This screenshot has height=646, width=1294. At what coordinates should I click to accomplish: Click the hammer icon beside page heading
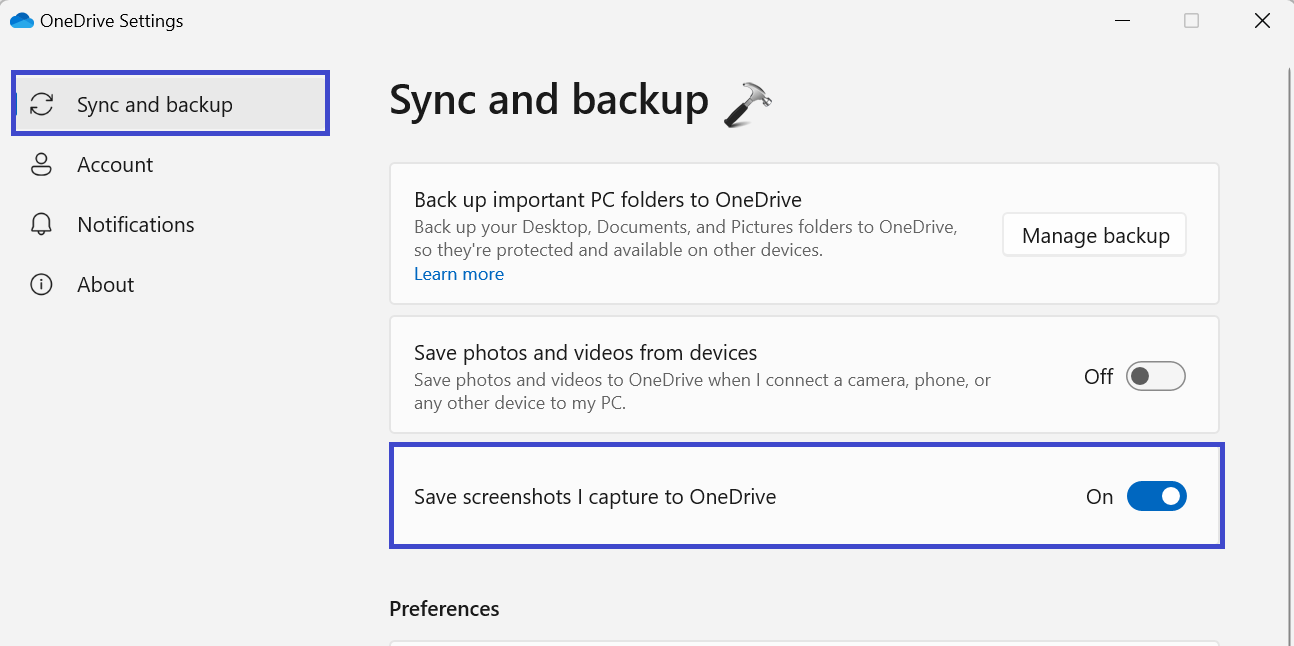748,104
